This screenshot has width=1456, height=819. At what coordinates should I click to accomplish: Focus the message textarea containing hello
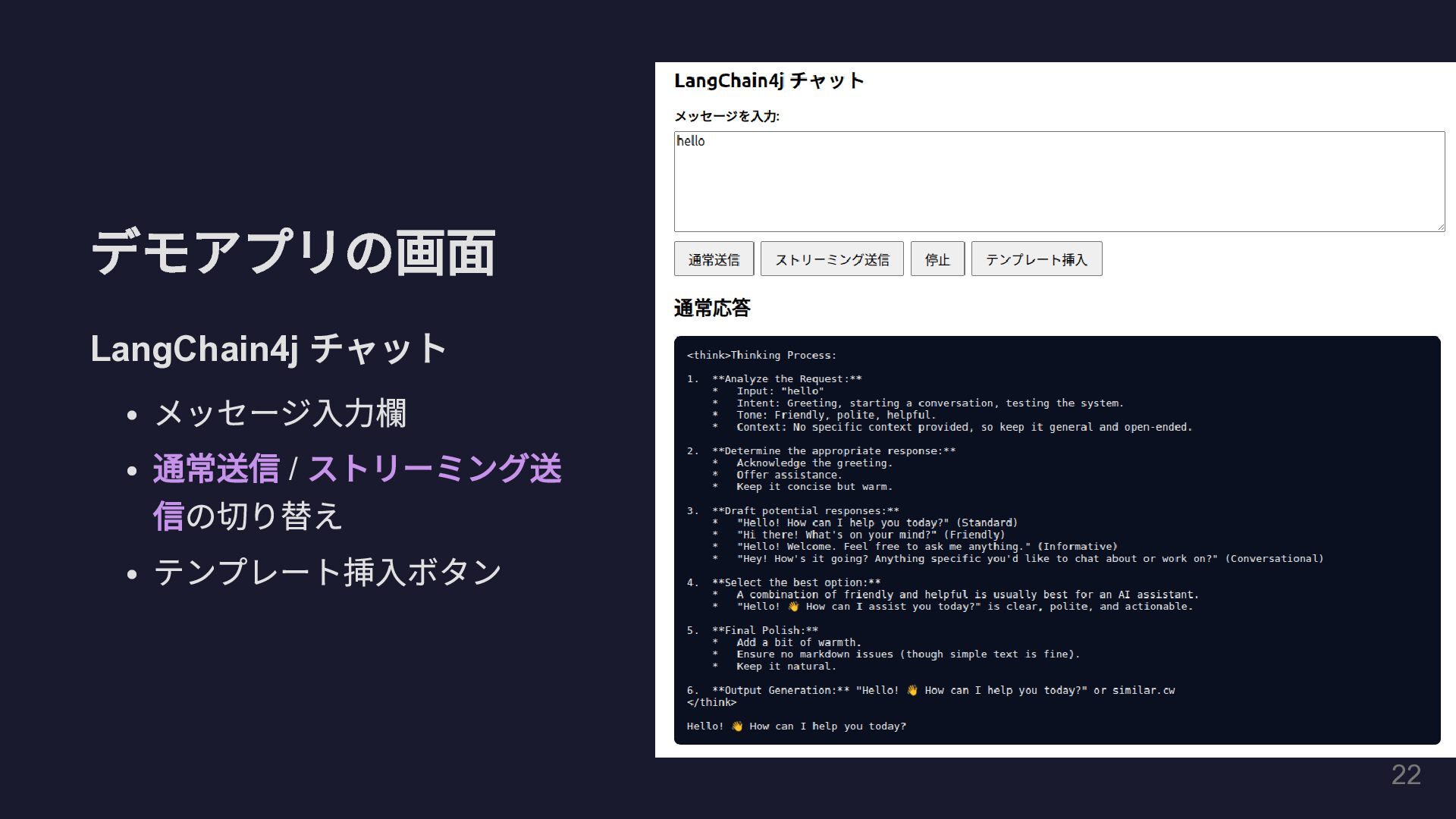point(1058,182)
